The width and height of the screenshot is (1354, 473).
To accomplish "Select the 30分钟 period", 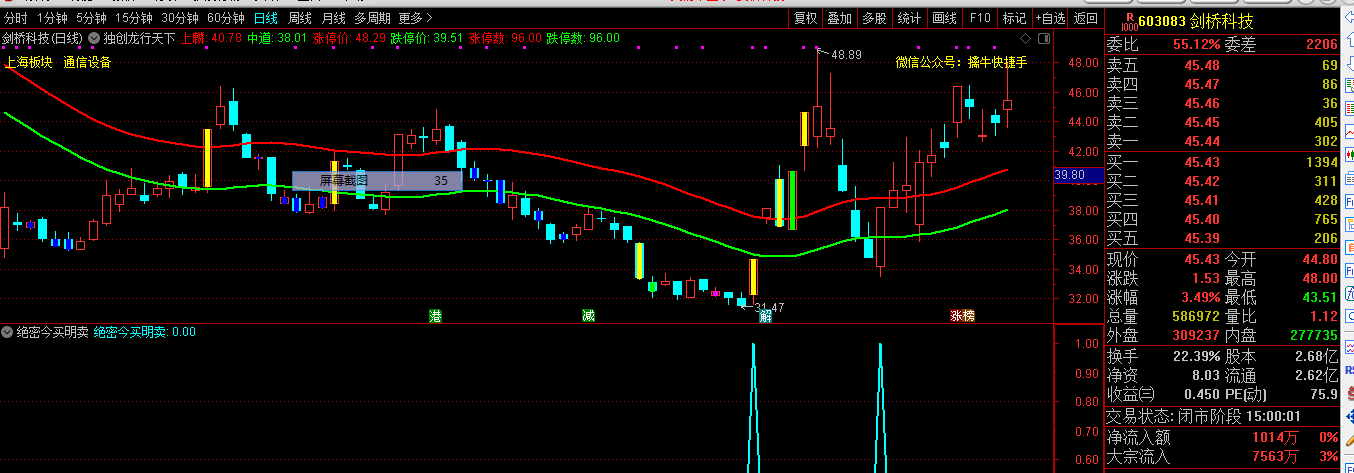I will [x=180, y=18].
